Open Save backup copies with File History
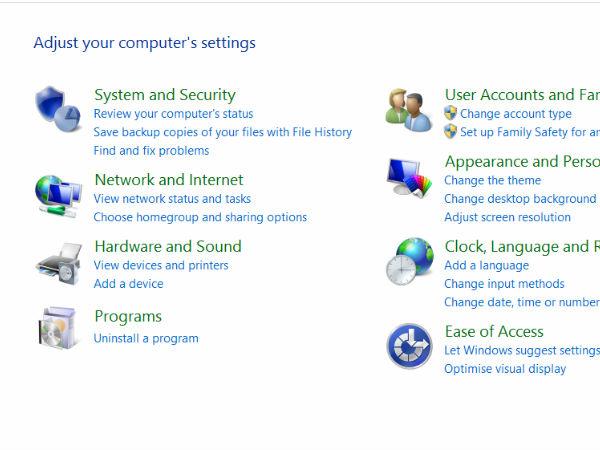This screenshot has height=450, width=600. tap(222, 132)
